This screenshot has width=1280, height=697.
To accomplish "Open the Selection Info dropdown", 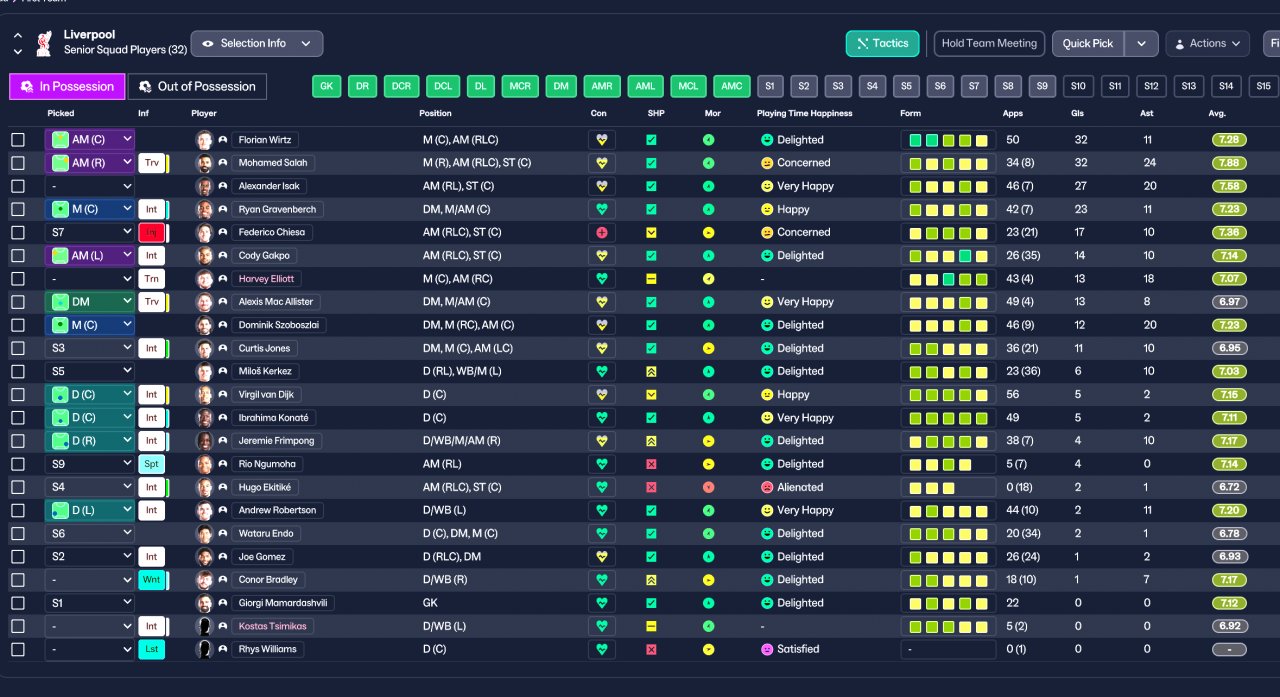I will pyautogui.click(x=257, y=43).
